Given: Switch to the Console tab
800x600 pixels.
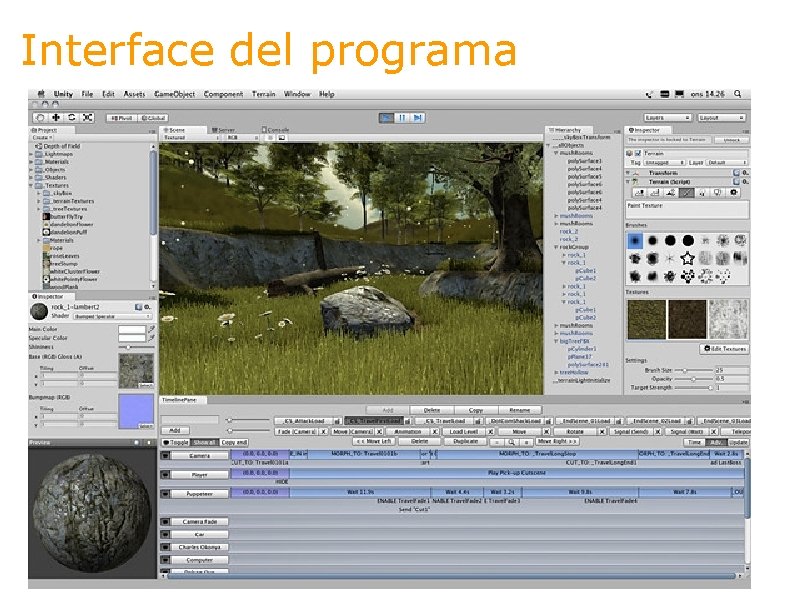Looking at the screenshot, I should pos(276,130).
